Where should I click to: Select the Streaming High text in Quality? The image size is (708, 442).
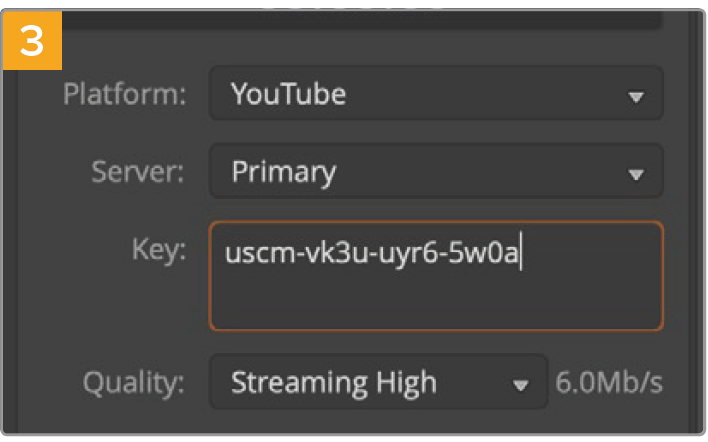coord(333,382)
